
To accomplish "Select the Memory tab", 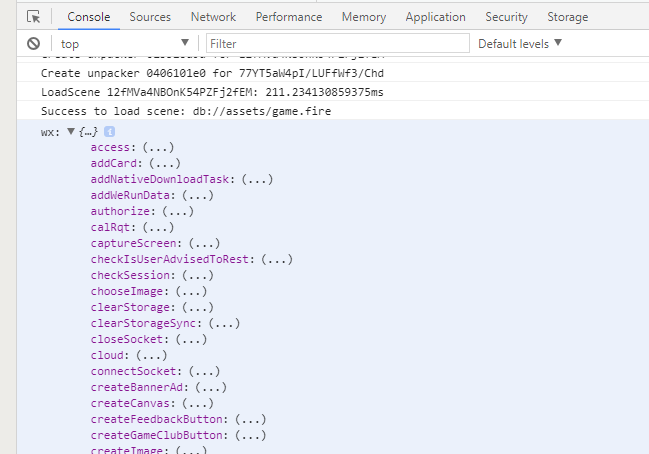I will pyautogui.click(x=363, y=17).
